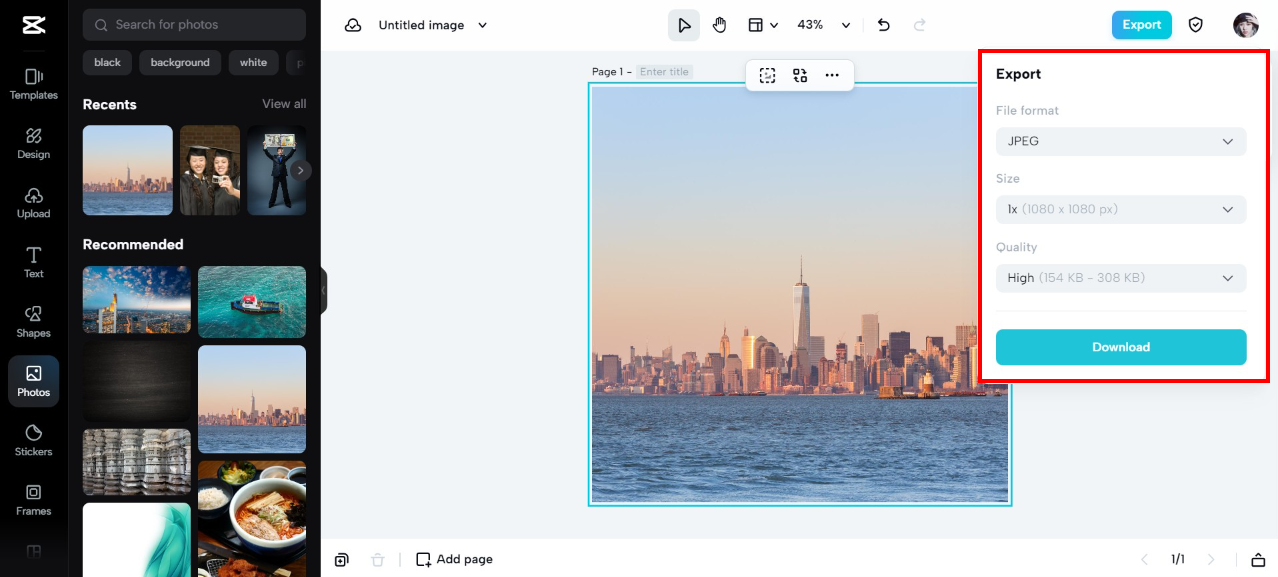Choose the recommended aerial boat photo
This screenshot has height=577, width=1278.
252,301
